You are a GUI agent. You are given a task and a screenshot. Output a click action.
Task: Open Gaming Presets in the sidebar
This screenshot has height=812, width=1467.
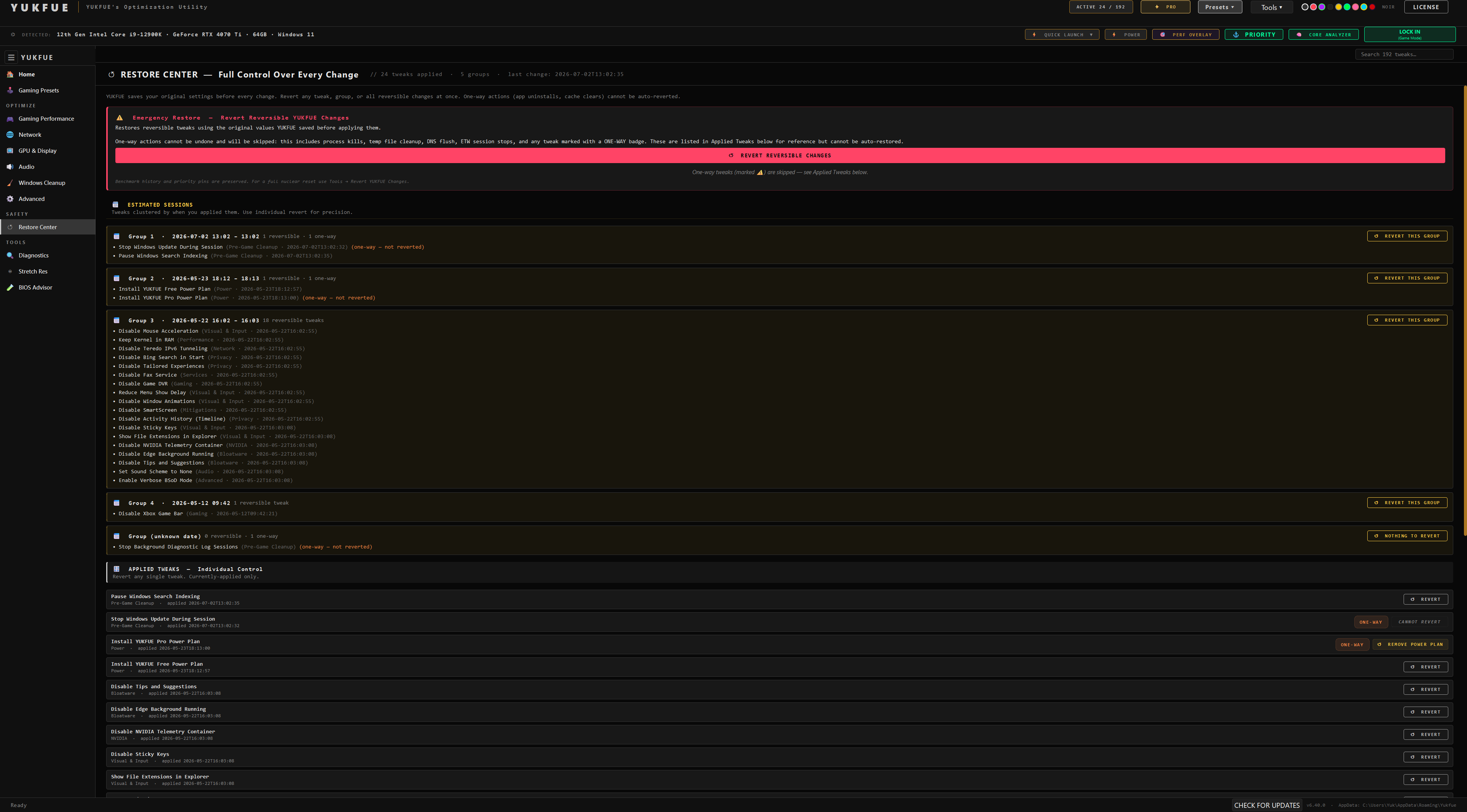click(48, 91)
